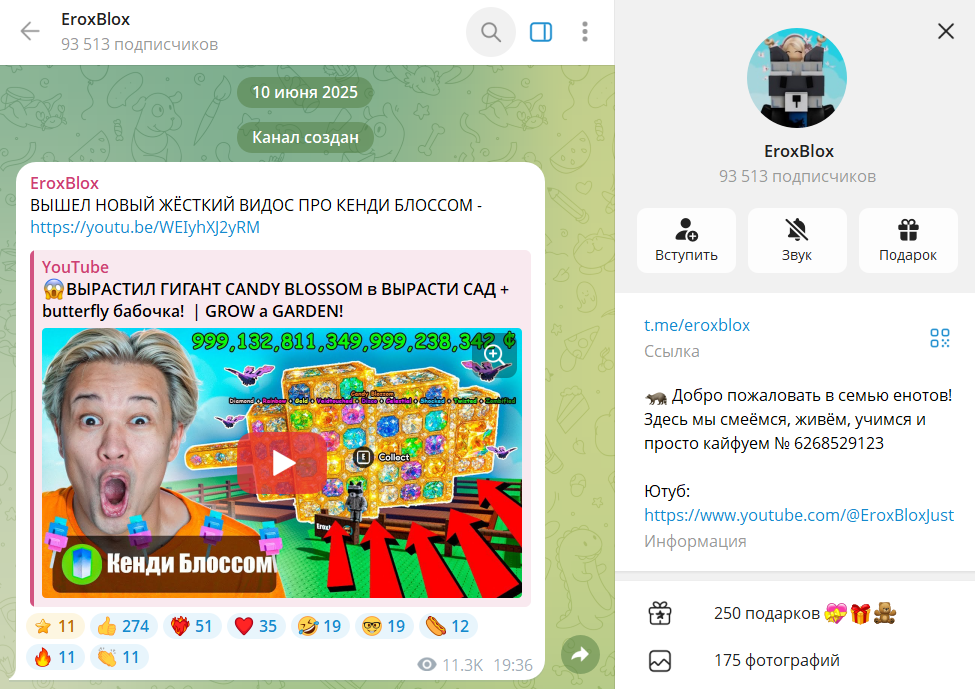
Task: Add the clapping hands reaction with 11
Action: (119, 657)
